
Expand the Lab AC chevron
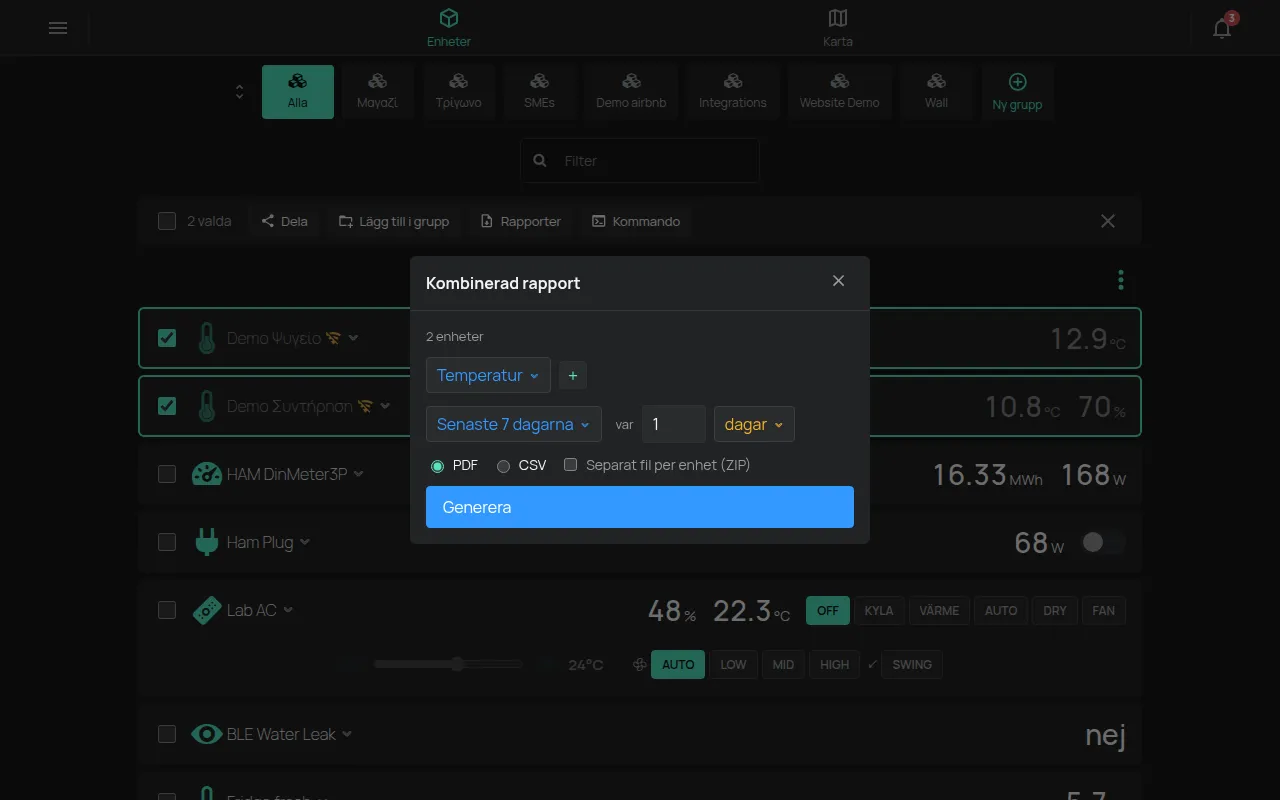288,610
